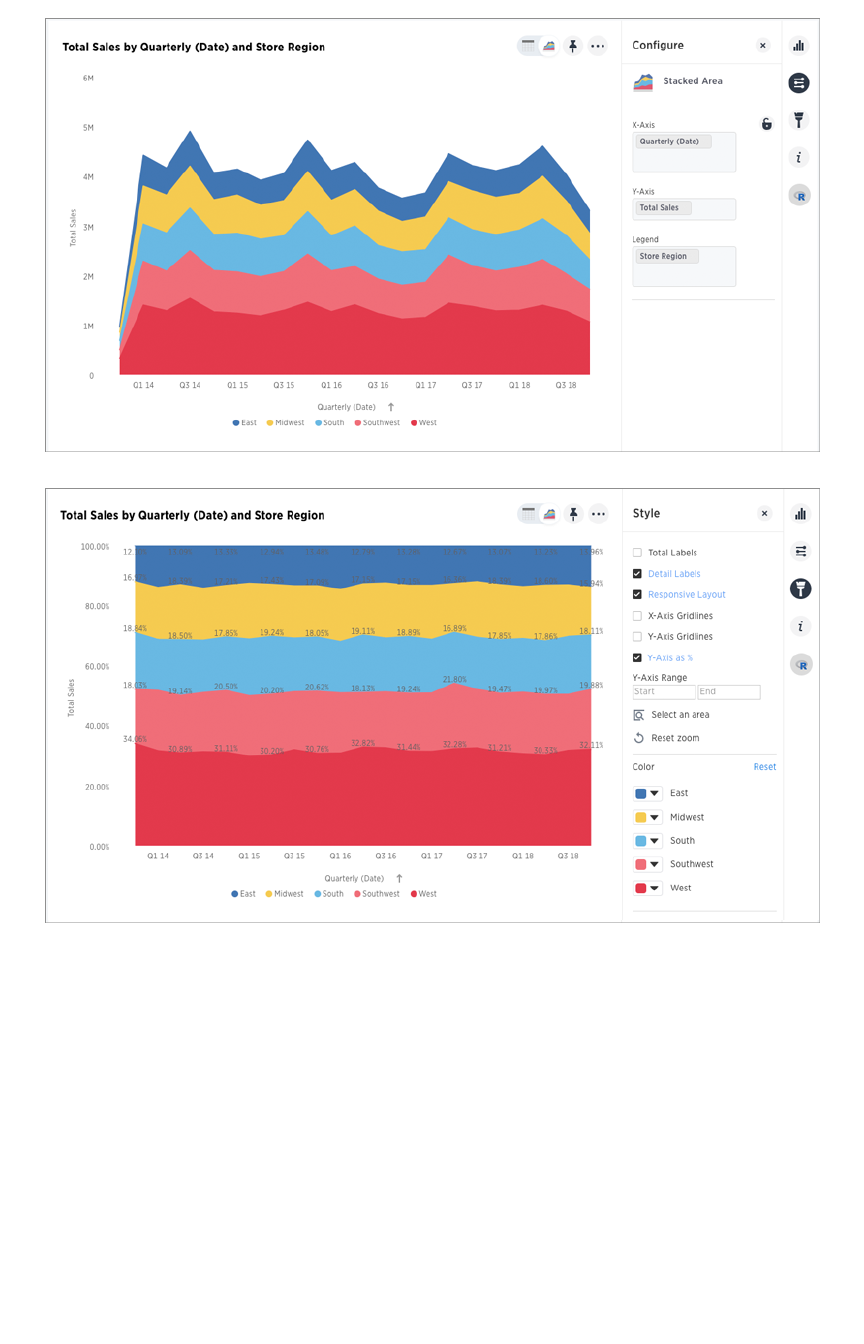Click the info icon in bottom sidebar

pos(800,627)
